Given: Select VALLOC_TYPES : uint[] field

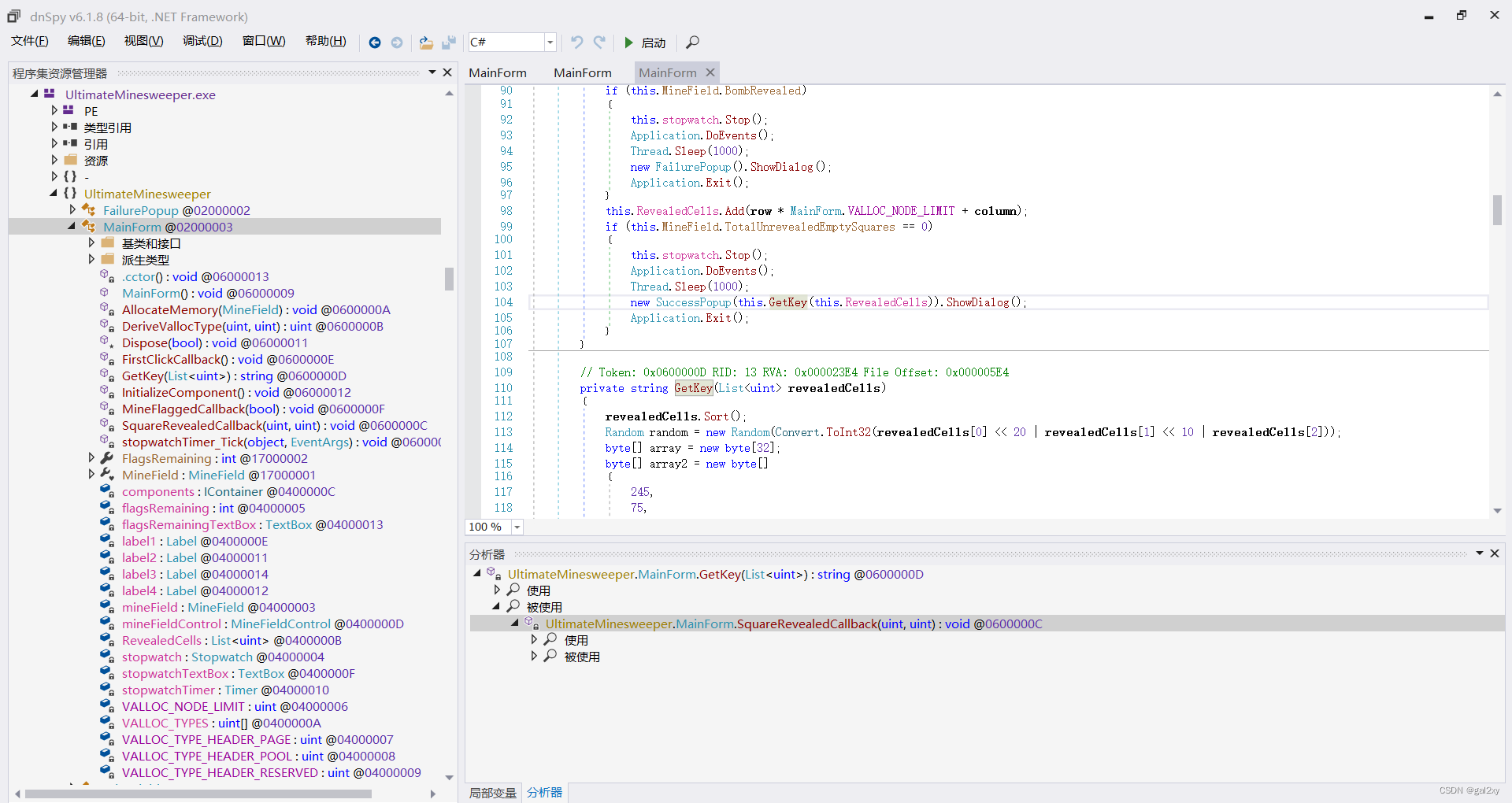Looking at the screenshot, I should tap(221, 723).
